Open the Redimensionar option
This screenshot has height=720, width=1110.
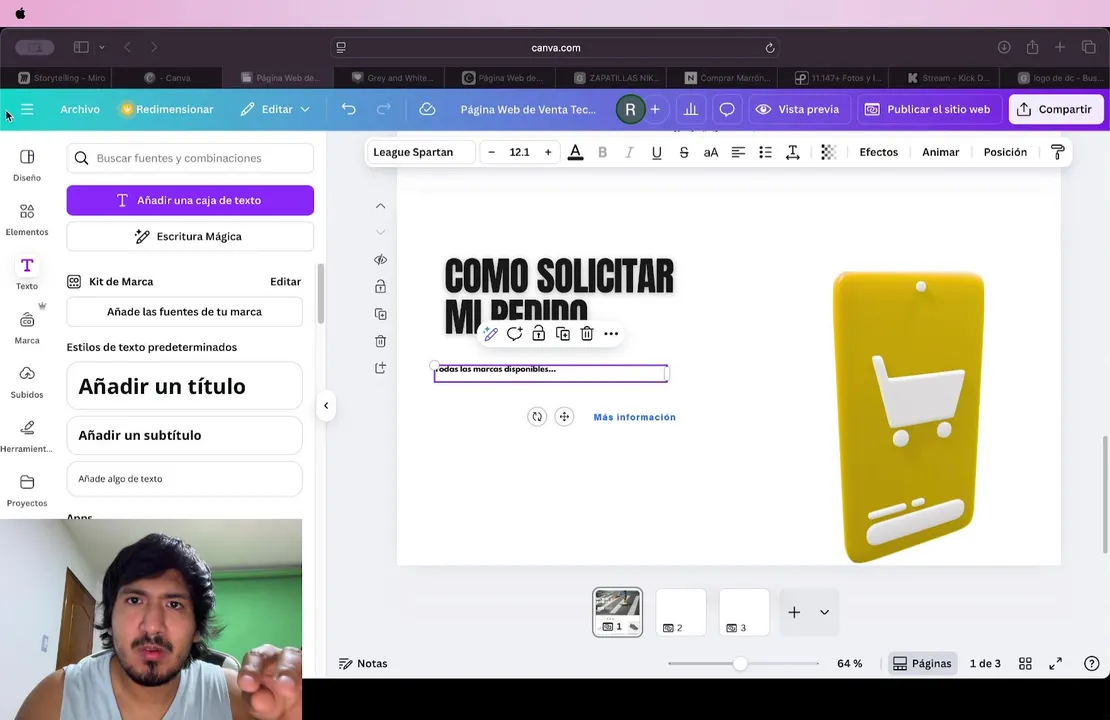click(167, 109)
